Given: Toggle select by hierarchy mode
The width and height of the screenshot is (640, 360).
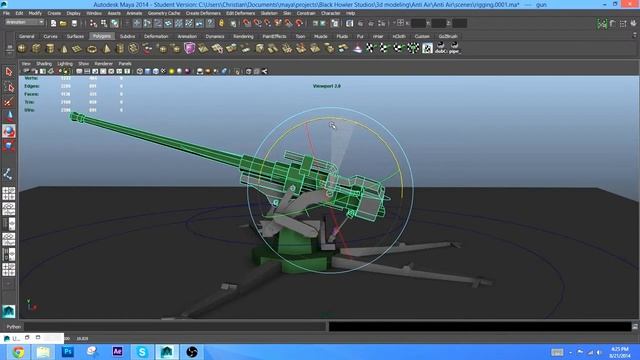Looking at the screenshot, I should pyautogui.click(x=93, y=24).
